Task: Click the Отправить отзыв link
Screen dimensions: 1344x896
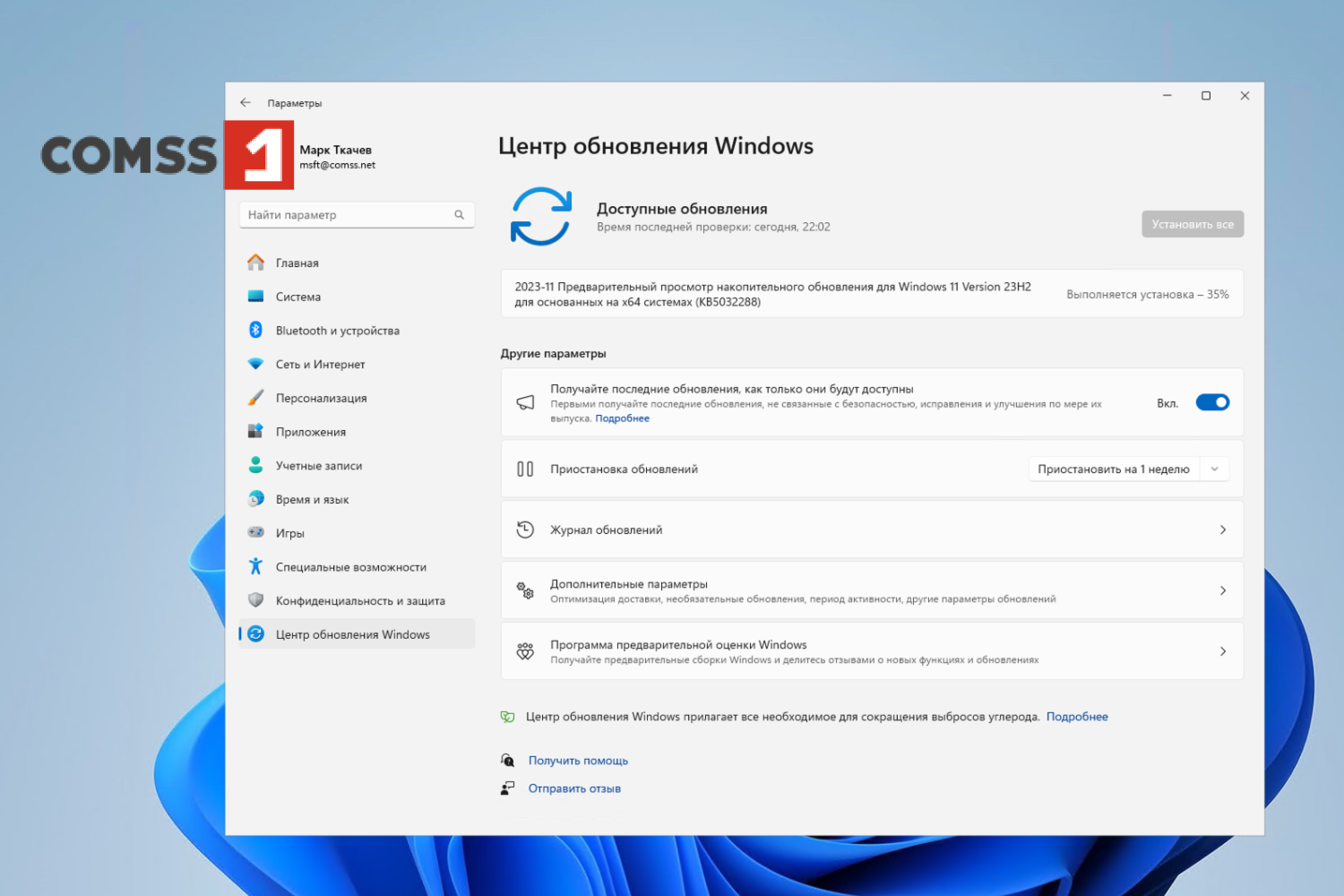Action: [574, 788]
